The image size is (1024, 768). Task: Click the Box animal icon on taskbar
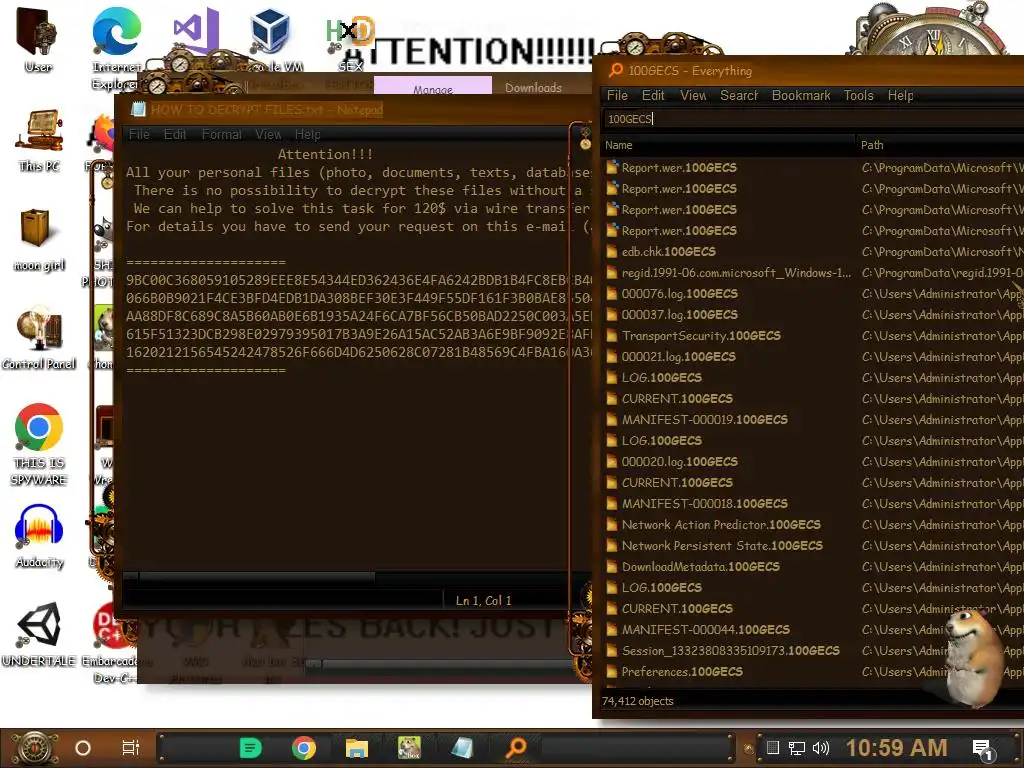click(409, 748)
